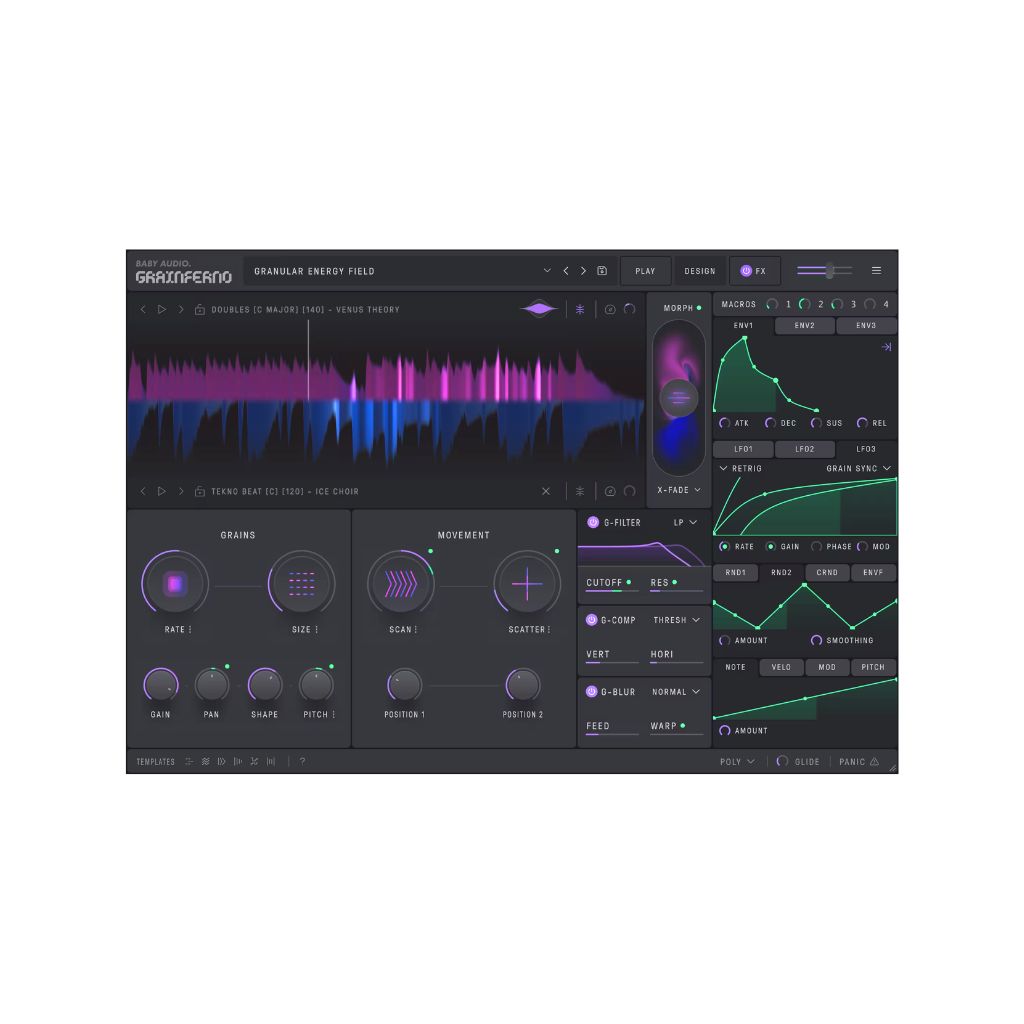Load next sample for Tekno Beat slot
This screenshot has width=1024, height=1024.
click(x=181, y=491)
